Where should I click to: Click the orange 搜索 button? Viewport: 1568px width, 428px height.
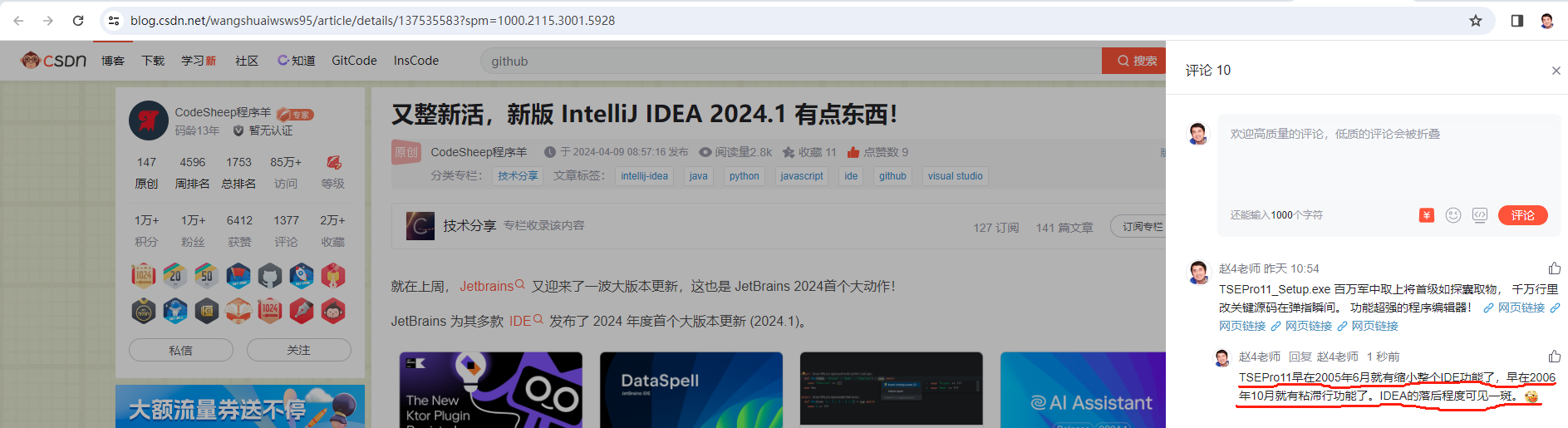1134,61
